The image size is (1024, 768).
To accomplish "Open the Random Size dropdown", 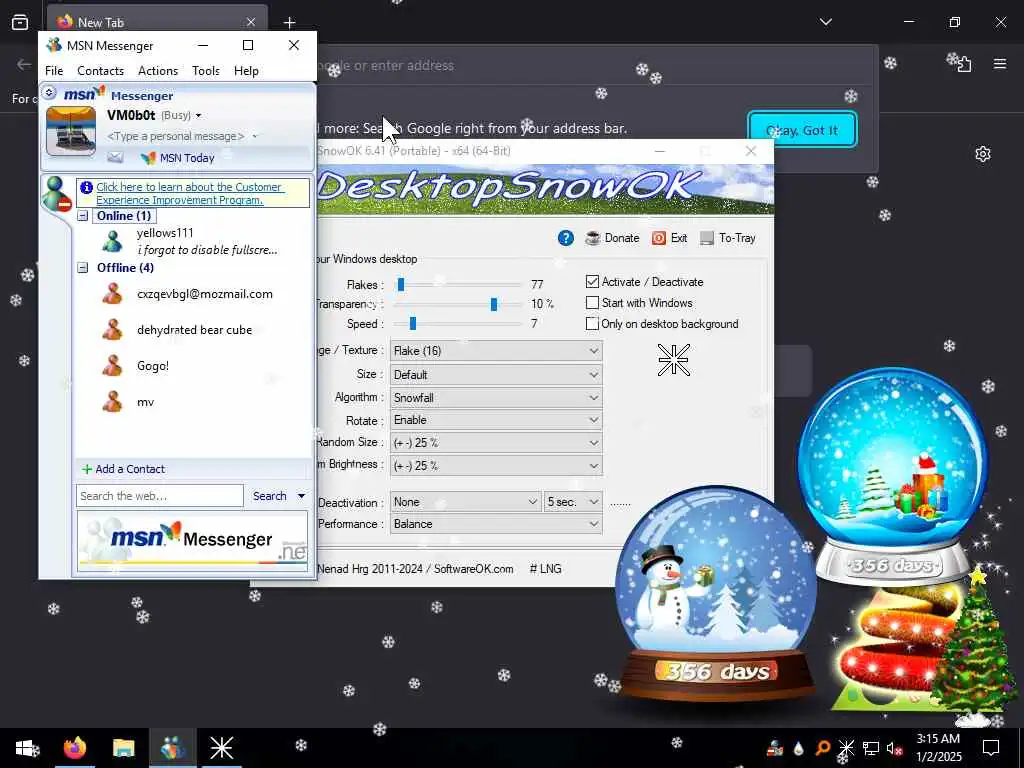I will pyautogui.click(x=496, y=443).
